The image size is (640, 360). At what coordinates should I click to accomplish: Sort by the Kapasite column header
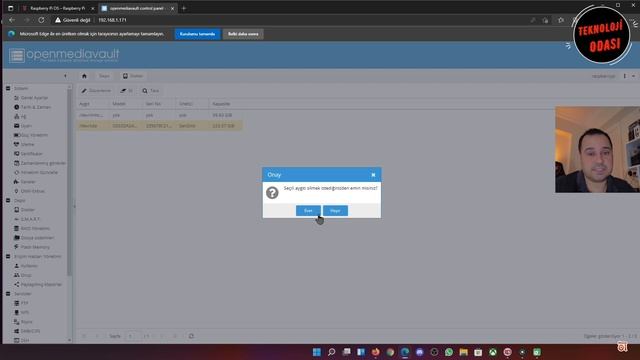coord(226,104)
